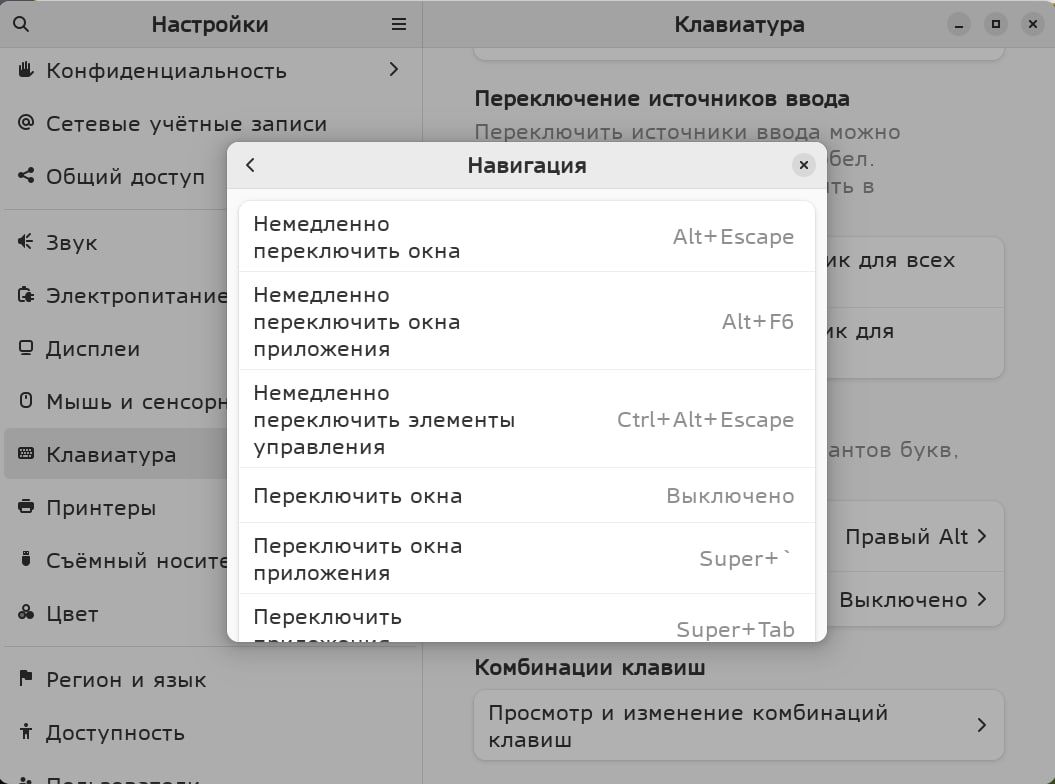Open the Выключено compose key option
The image size is (1055, 784).
pyautogui.click(x=912, y=600)
